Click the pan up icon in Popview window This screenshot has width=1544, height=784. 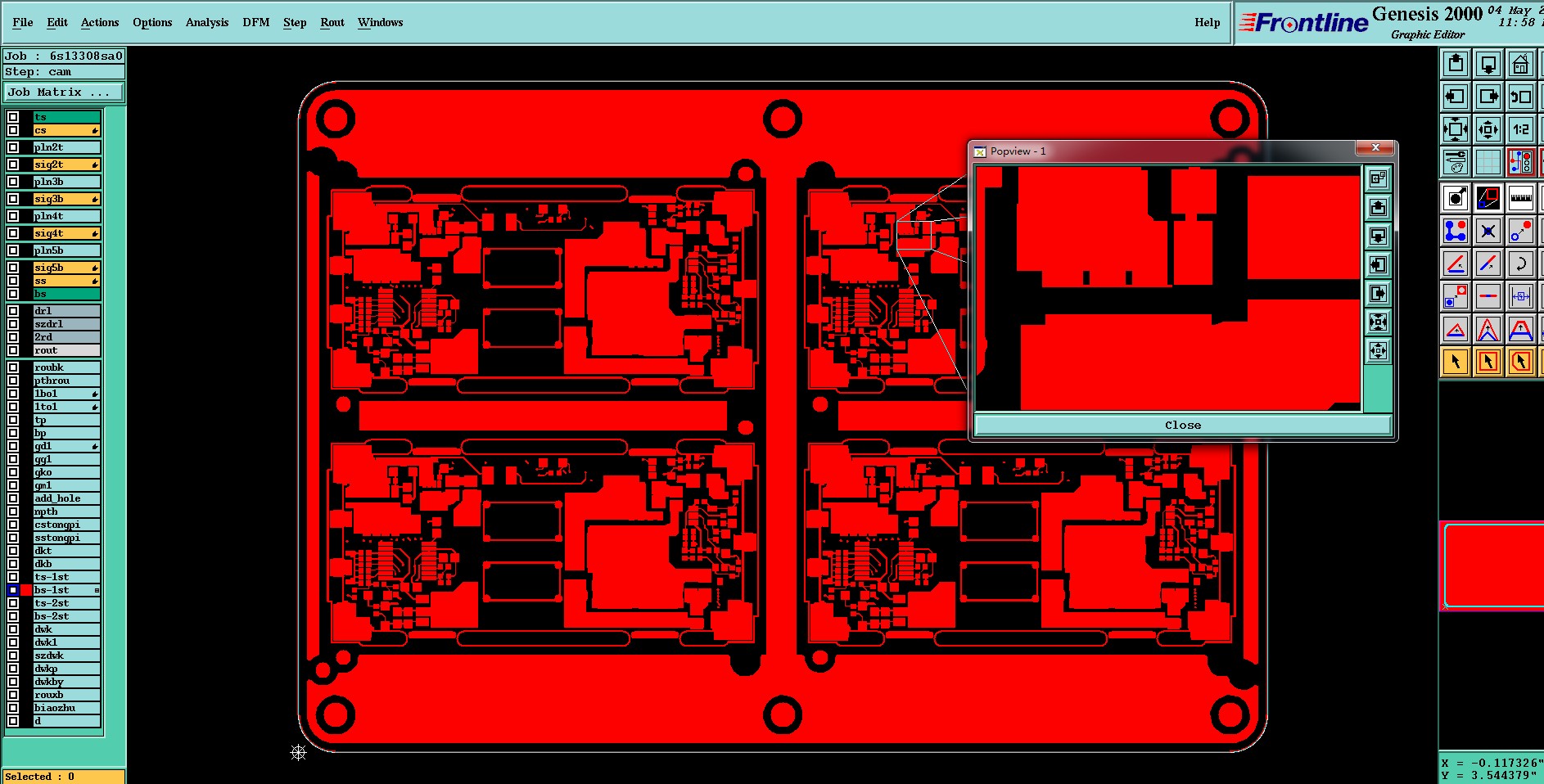1378,207
